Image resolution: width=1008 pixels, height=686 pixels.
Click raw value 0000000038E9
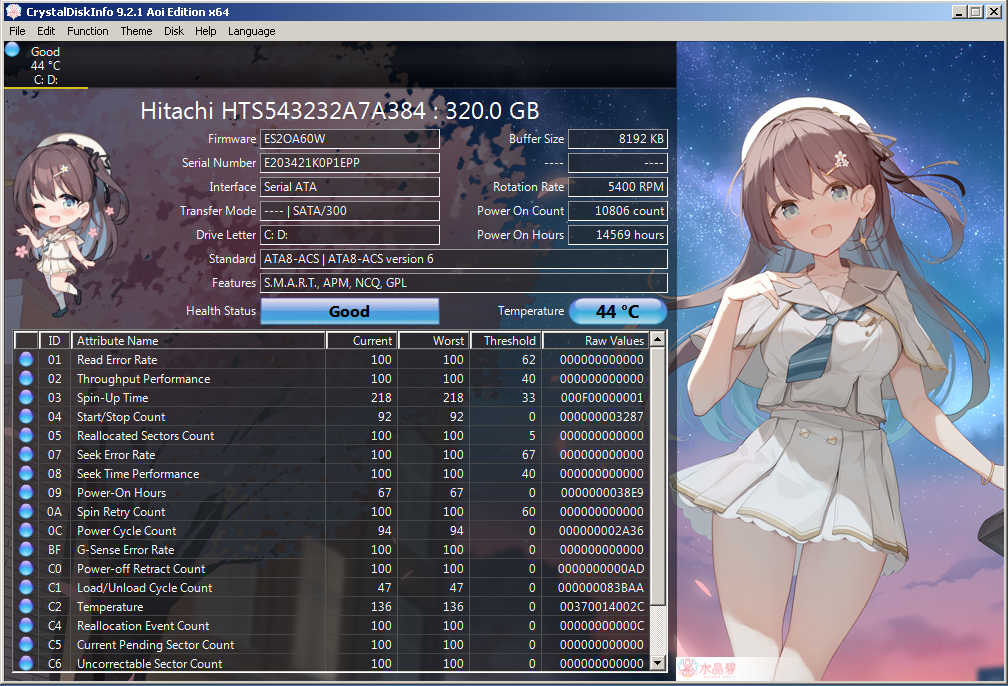pyautogui.click(x=602, y=493)
